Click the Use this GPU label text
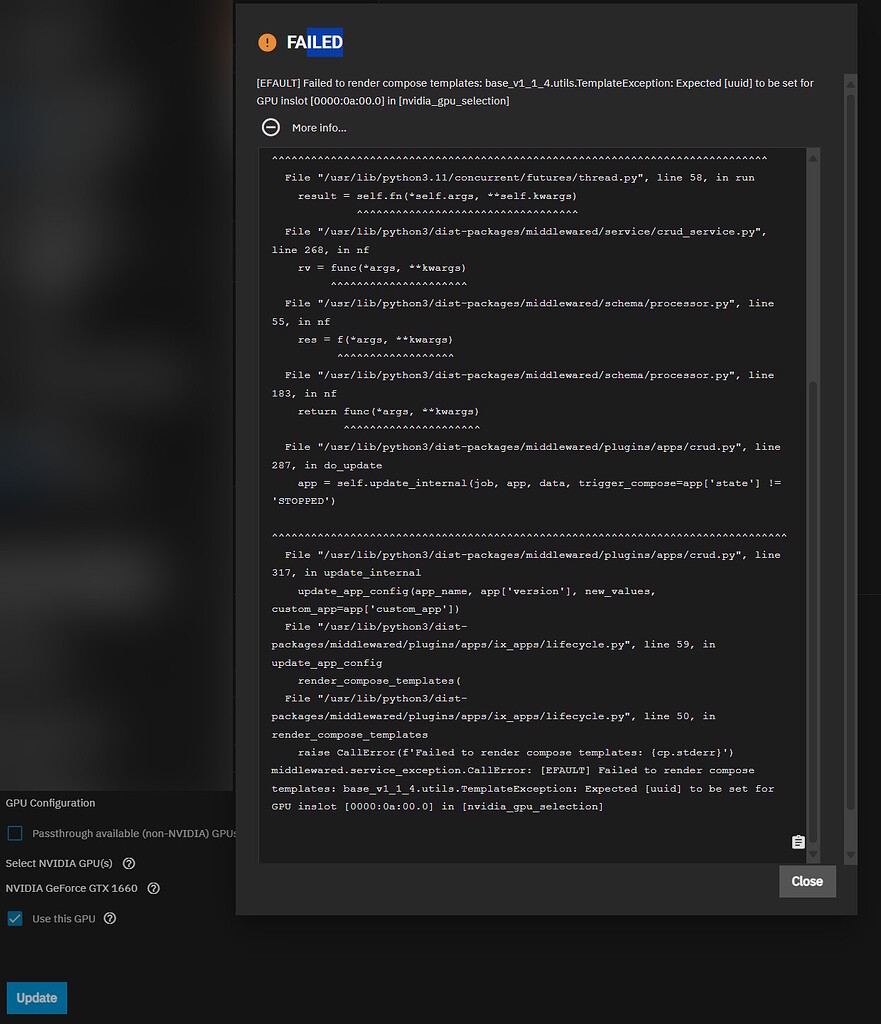The height and width of the screenshot is (1024, 881). coord(64,918)
